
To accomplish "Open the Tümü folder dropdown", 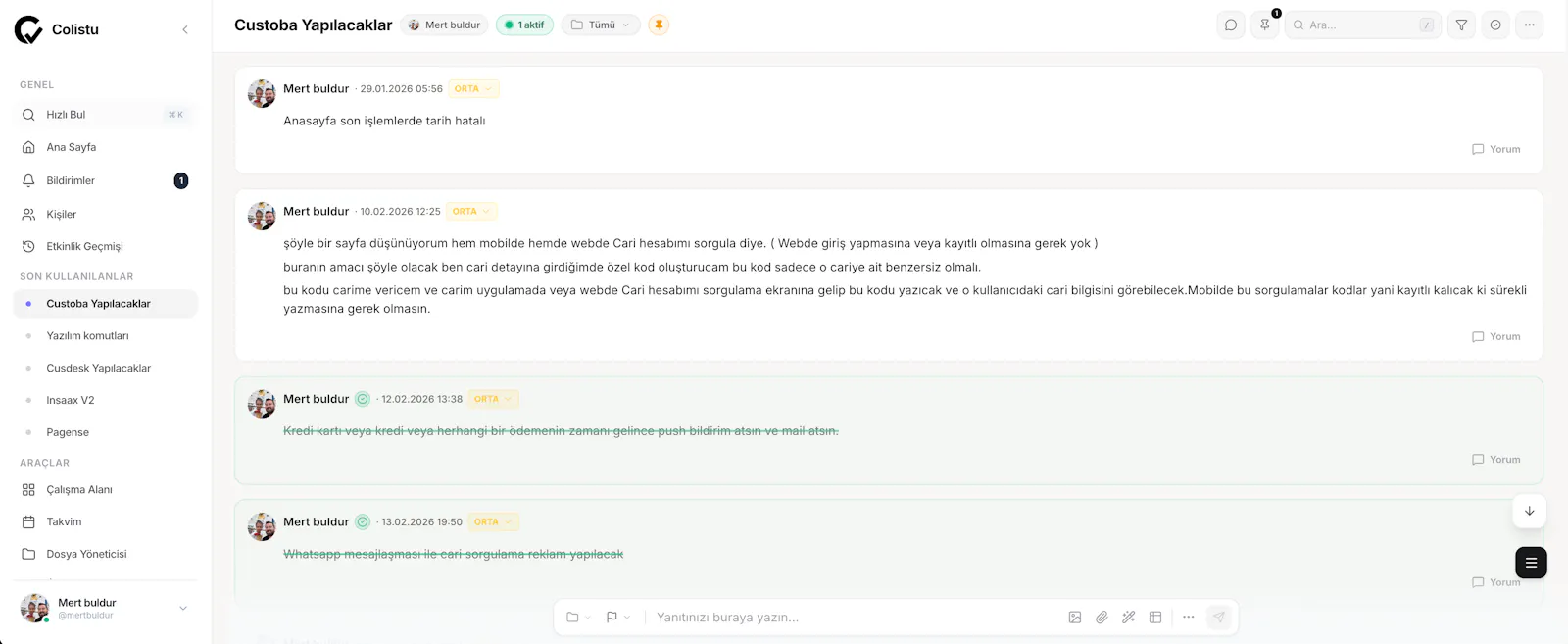I will tap(601, 25).
